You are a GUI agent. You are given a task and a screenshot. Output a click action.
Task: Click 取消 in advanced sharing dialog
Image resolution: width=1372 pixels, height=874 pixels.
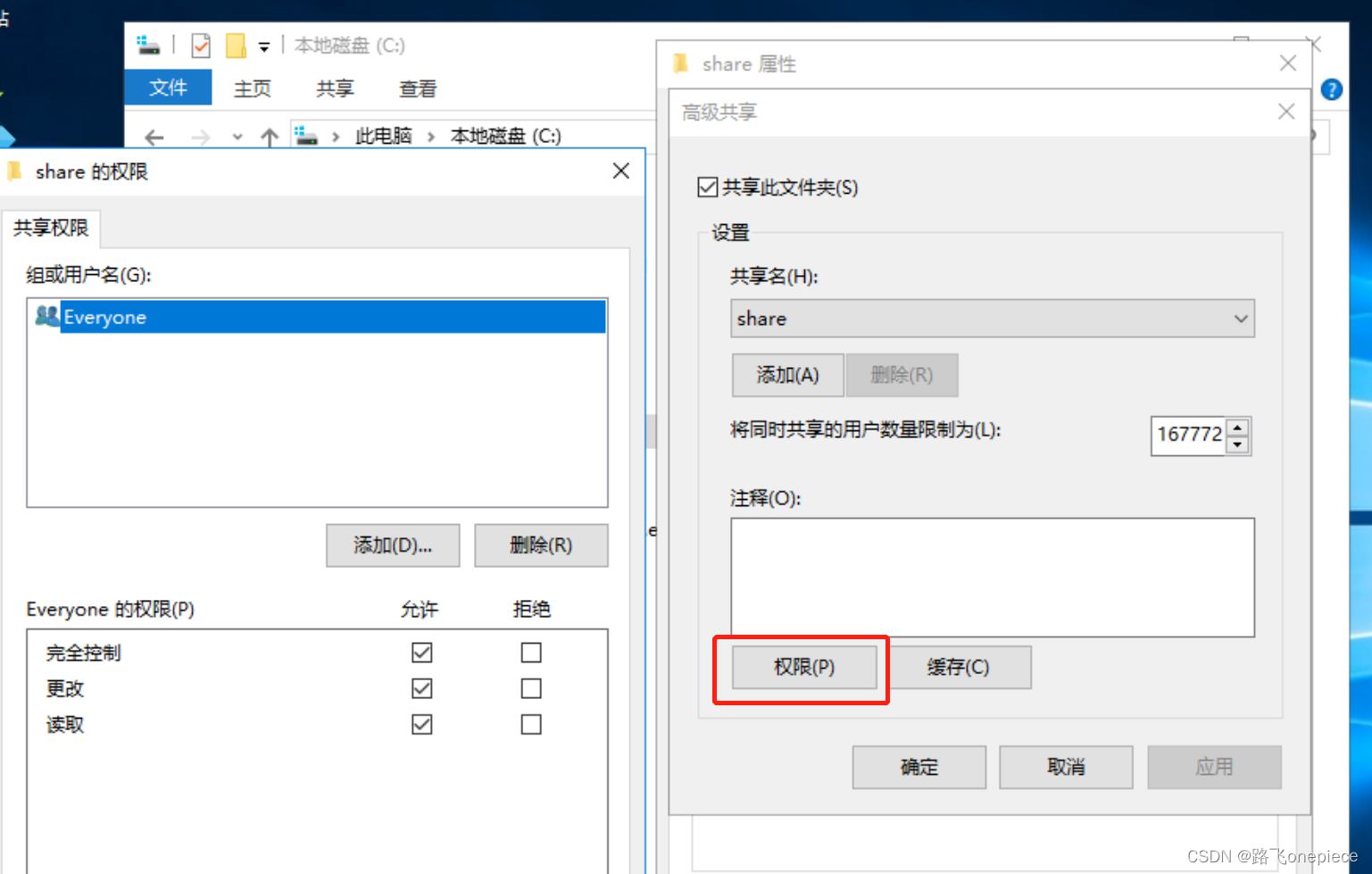tap(1066, 767)
